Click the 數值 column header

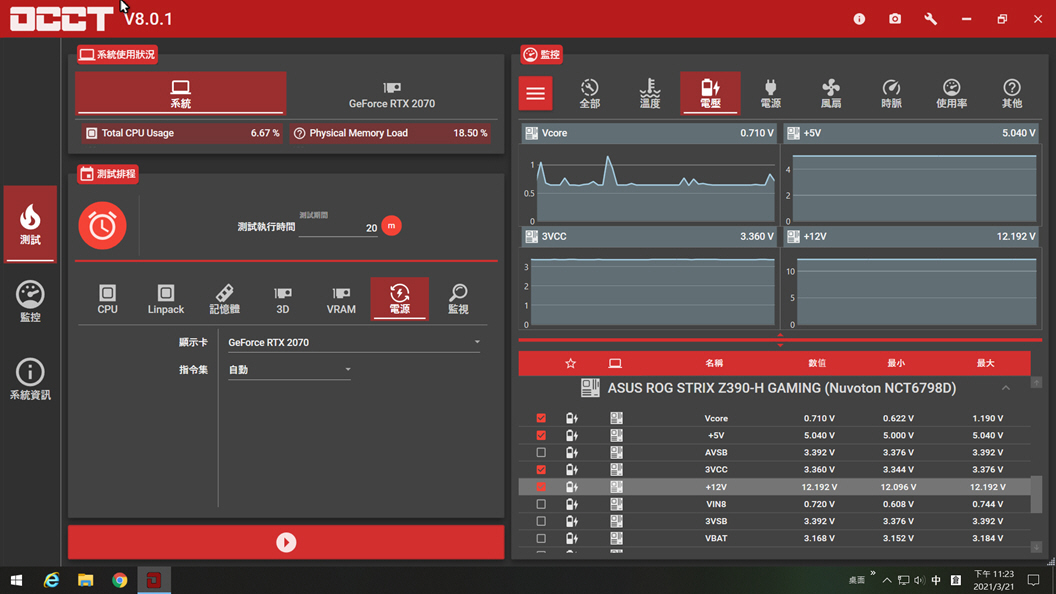pos(817,363)
